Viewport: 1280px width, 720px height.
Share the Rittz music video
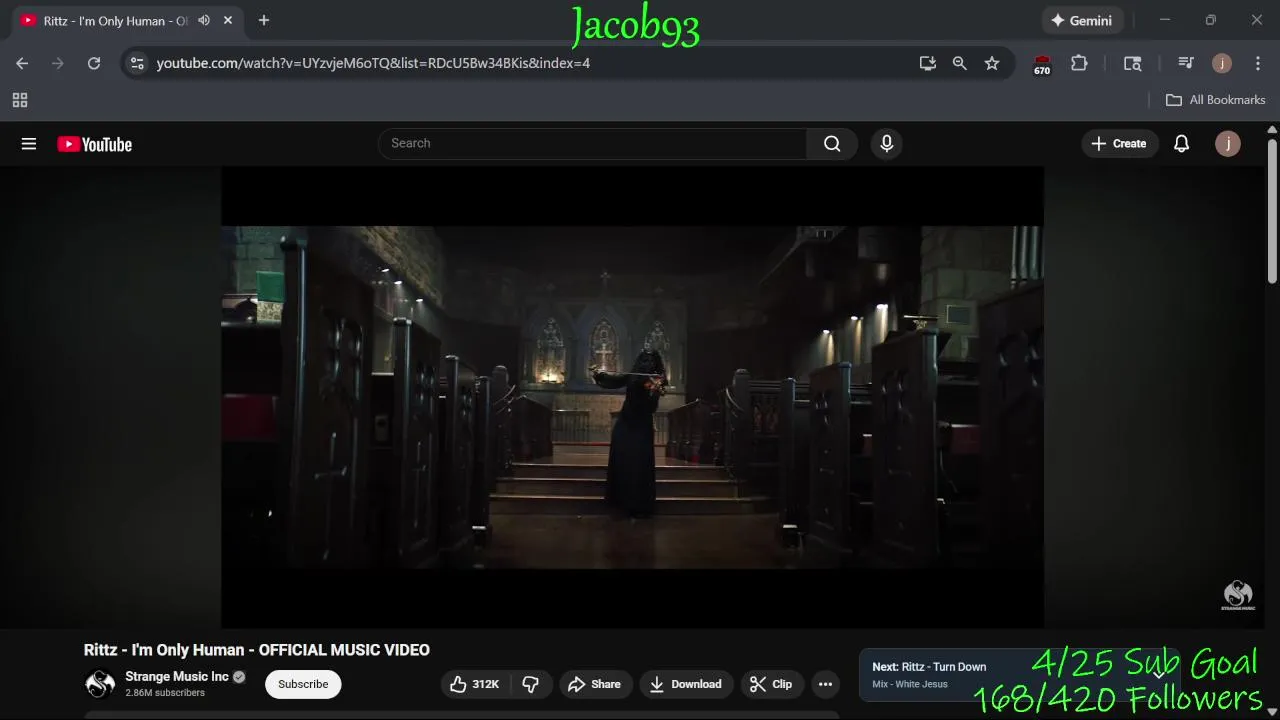click(x=595, y=684)
